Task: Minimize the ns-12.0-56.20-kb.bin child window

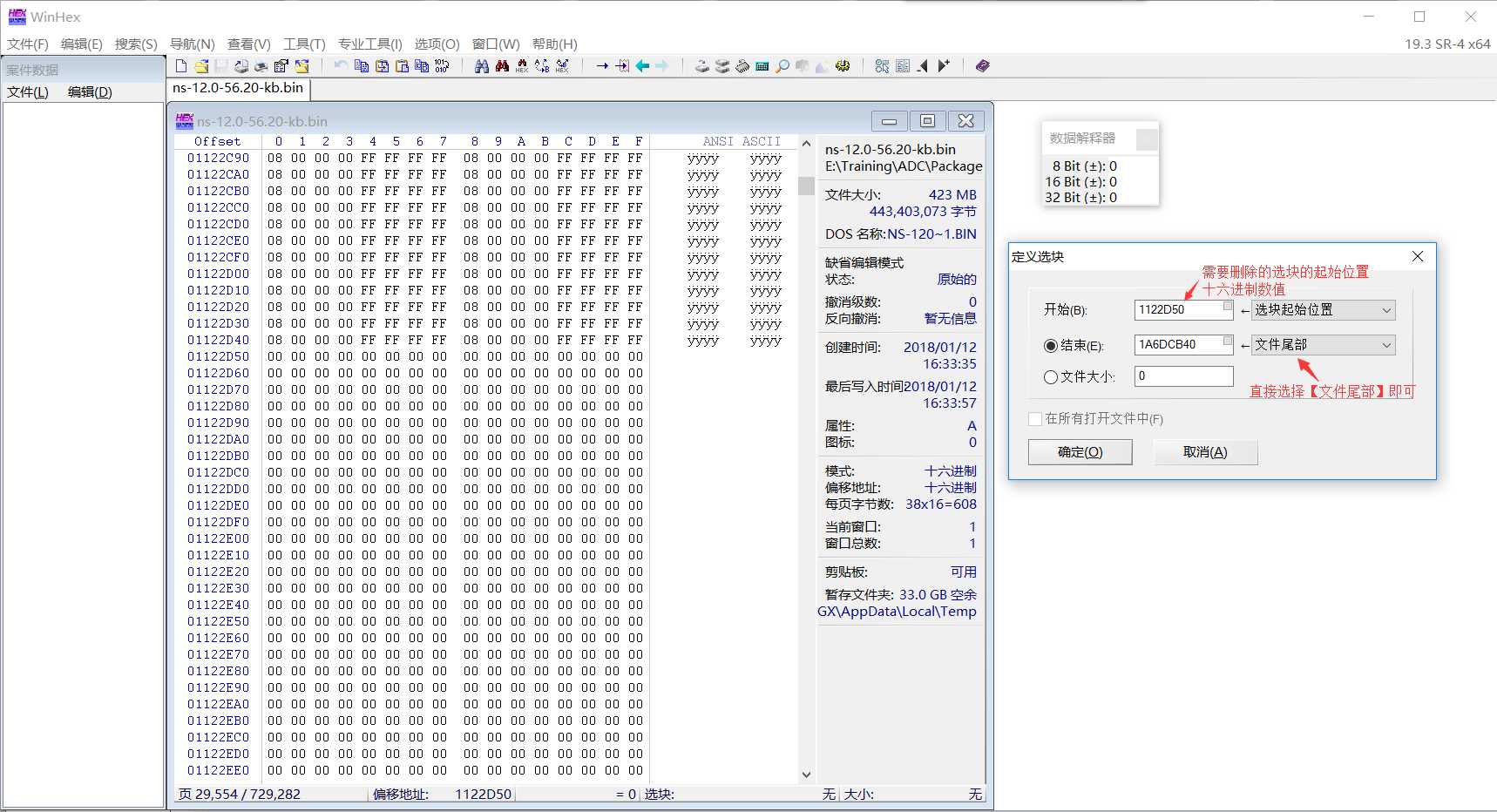Action: point(890,121)
